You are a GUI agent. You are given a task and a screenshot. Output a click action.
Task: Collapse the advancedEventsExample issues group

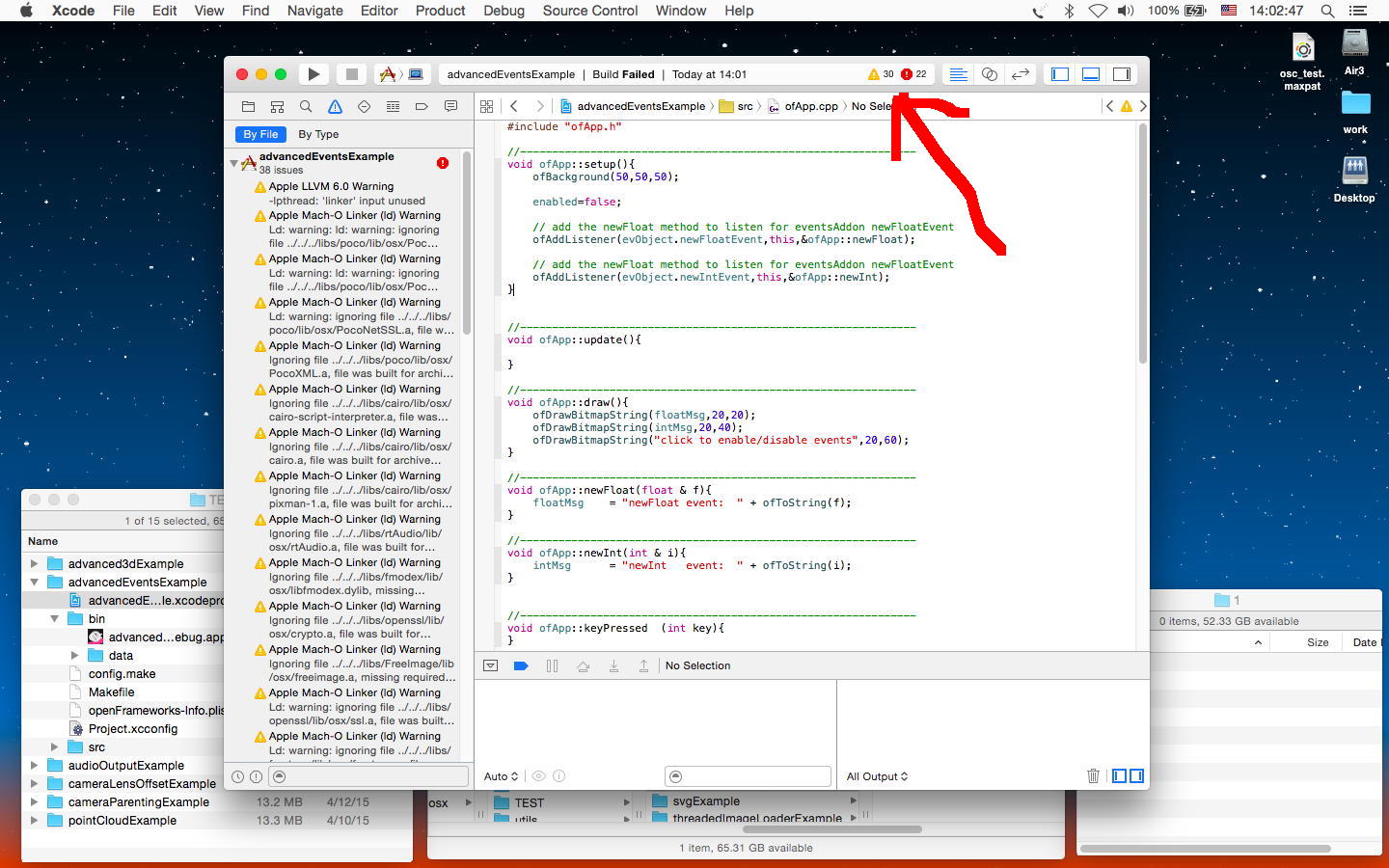[234, 164]
